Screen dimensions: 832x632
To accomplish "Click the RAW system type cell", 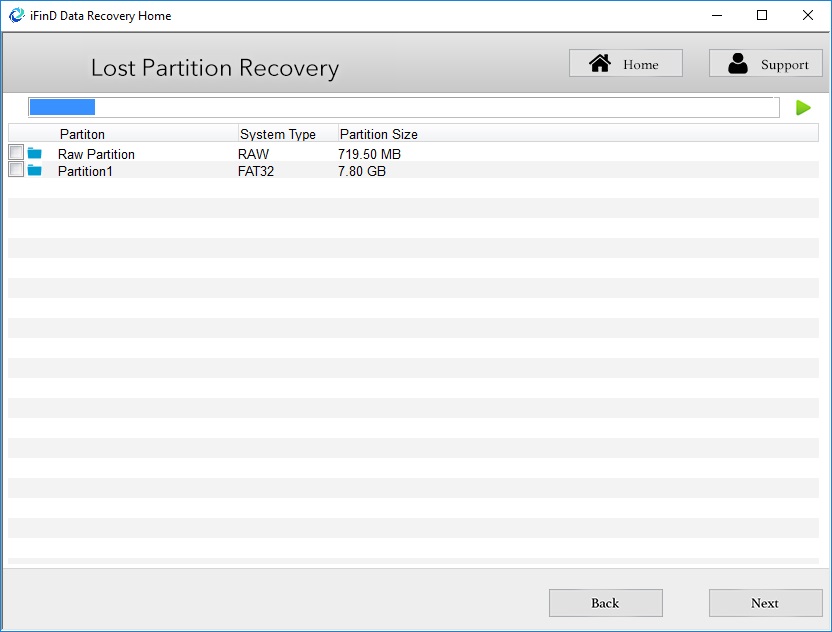I will coord(253,154).
